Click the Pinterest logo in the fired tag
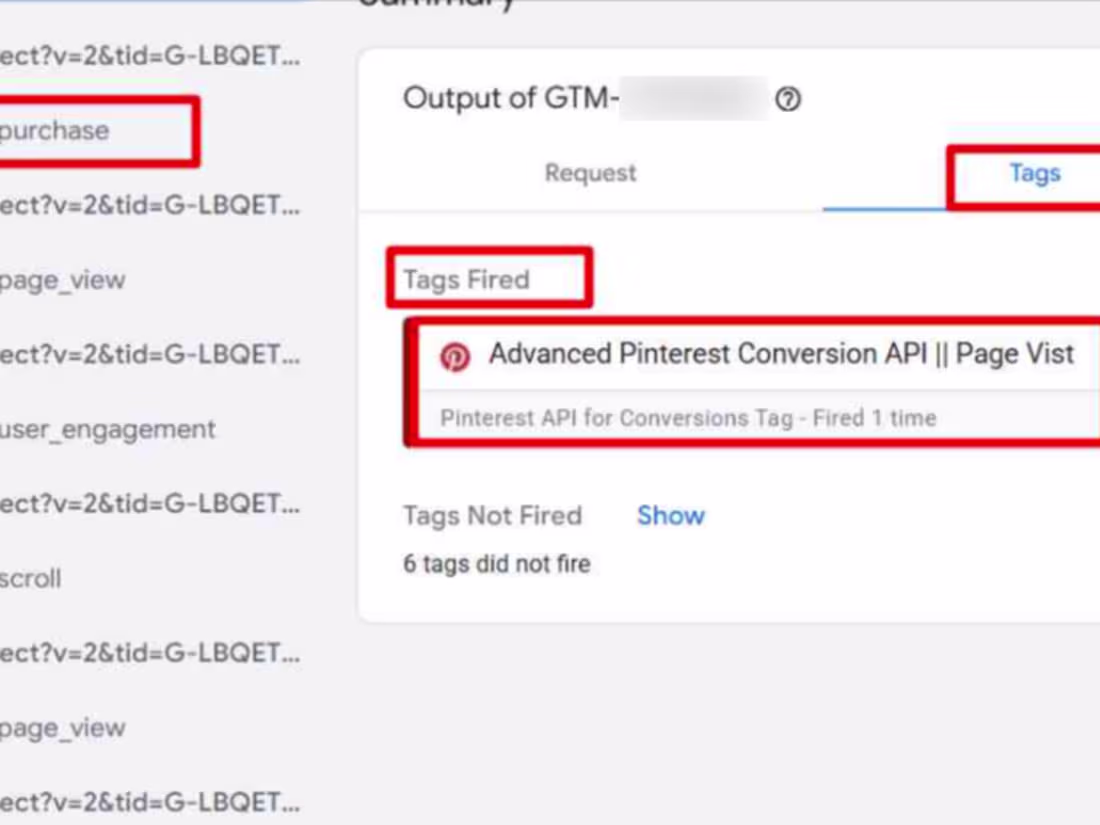Image resolution: width=1100 pixels, height=825 pixels. tap(455, 356)
